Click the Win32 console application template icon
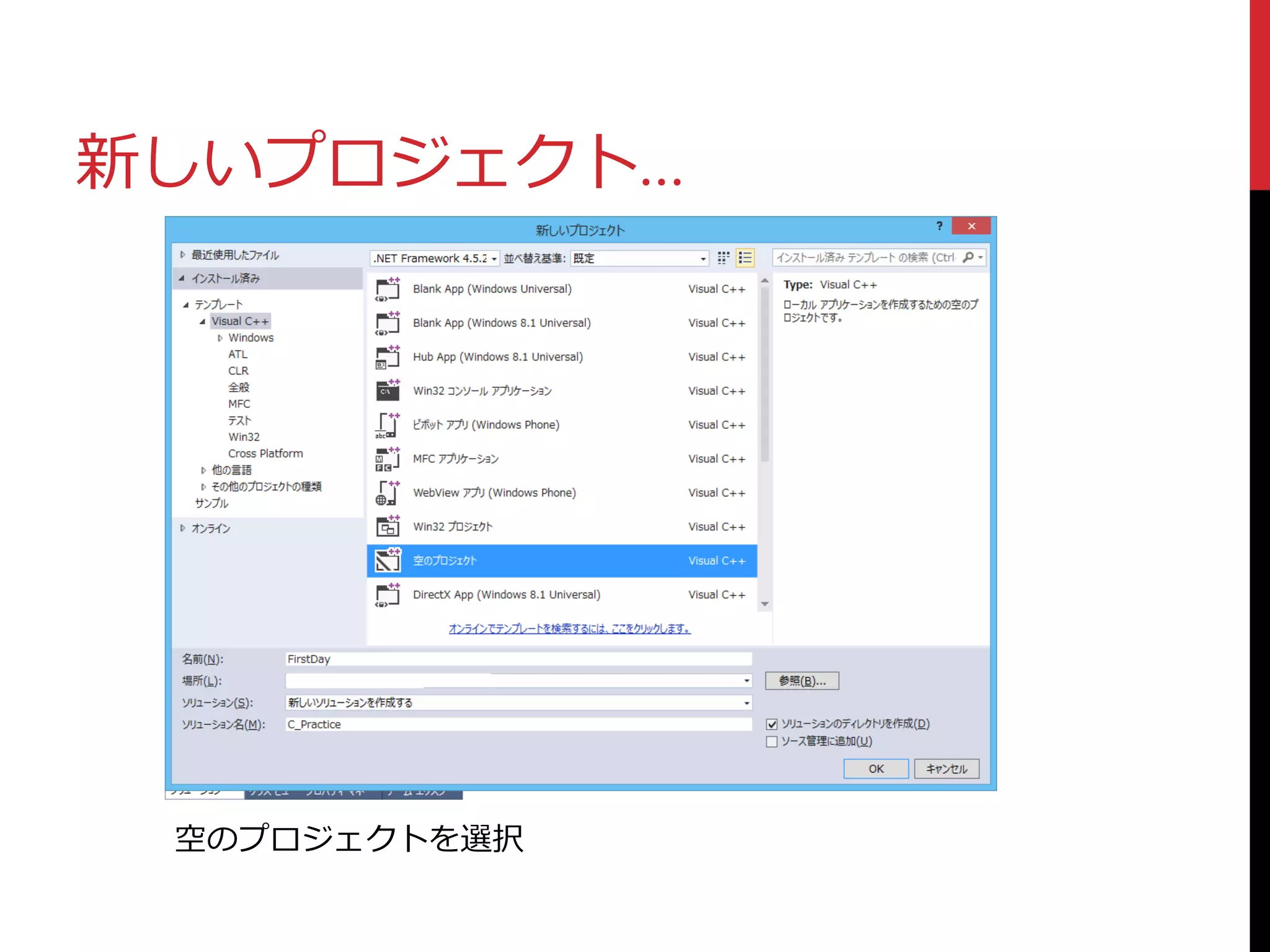Screen dimensions: 1270x952 [x=388, y=391]
